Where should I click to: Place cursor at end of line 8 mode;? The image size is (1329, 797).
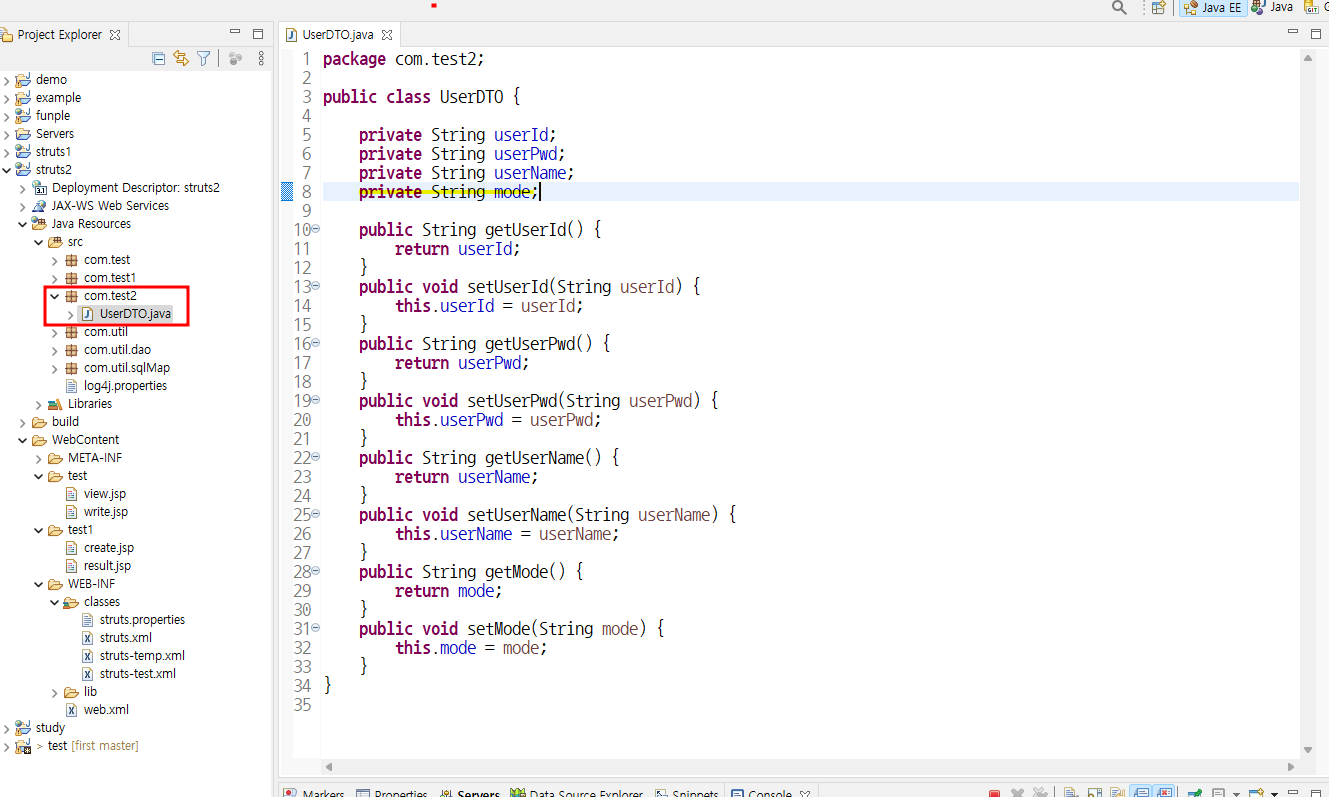[540, 192]
